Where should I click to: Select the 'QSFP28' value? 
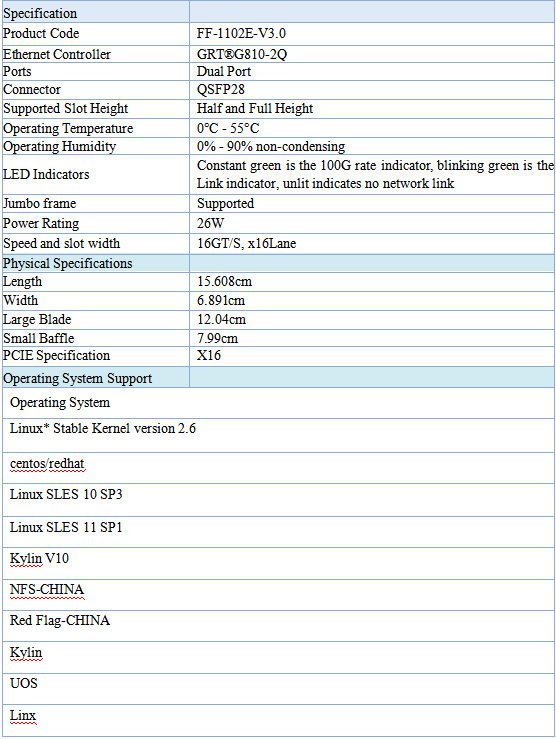pyautogui.click(x=221, y=90)
